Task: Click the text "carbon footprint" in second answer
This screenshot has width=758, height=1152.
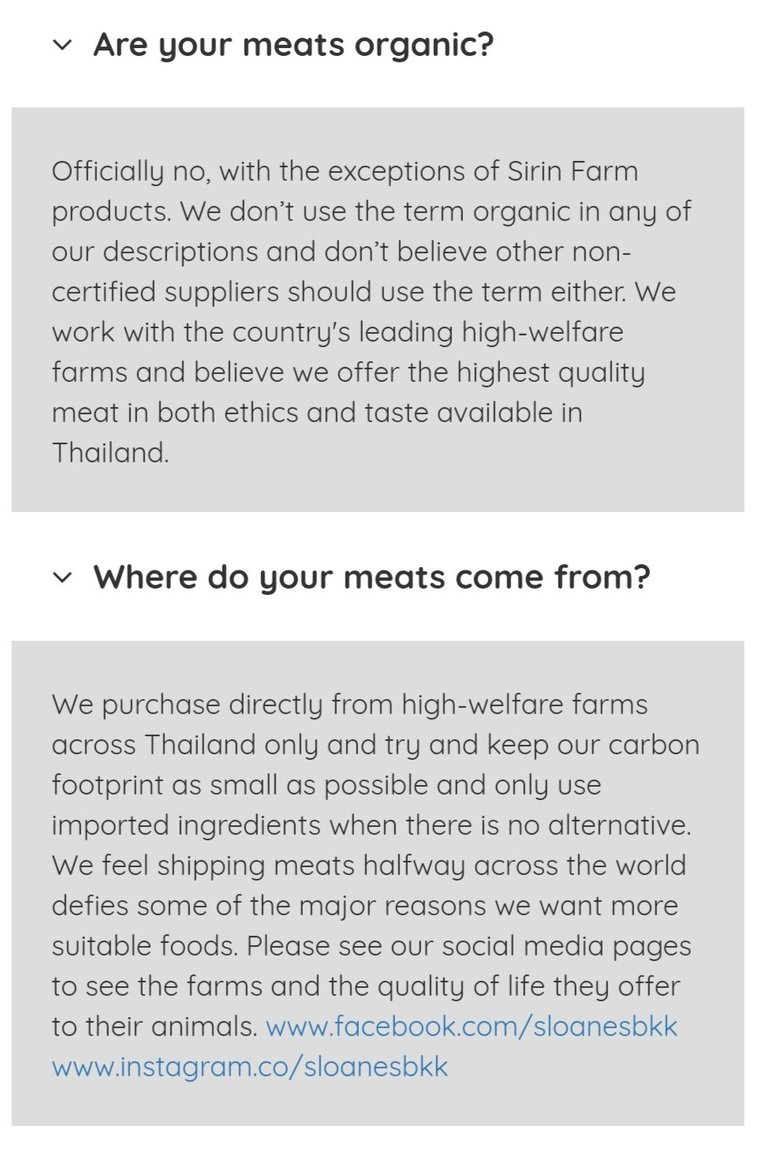Action: point(375,765)
